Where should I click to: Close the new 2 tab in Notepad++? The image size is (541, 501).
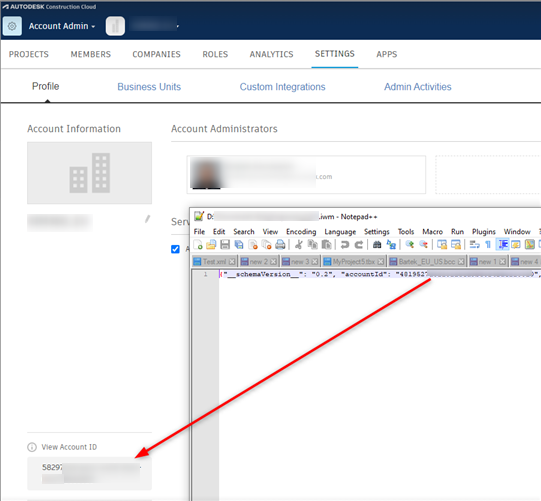coord(273,262)
